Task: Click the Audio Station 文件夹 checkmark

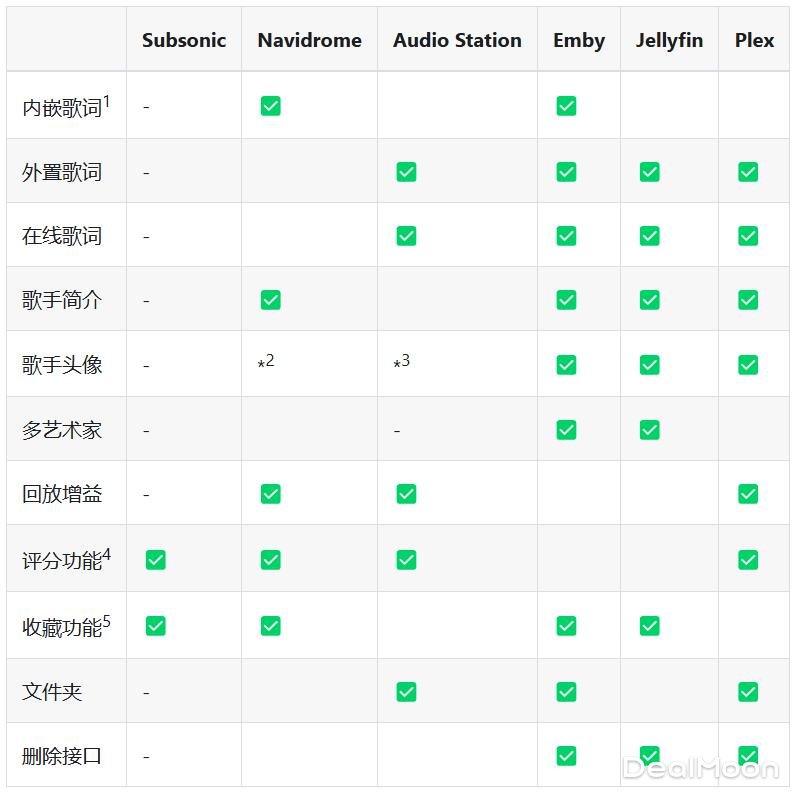Action: pyautogui.click(x=406, y=692)
